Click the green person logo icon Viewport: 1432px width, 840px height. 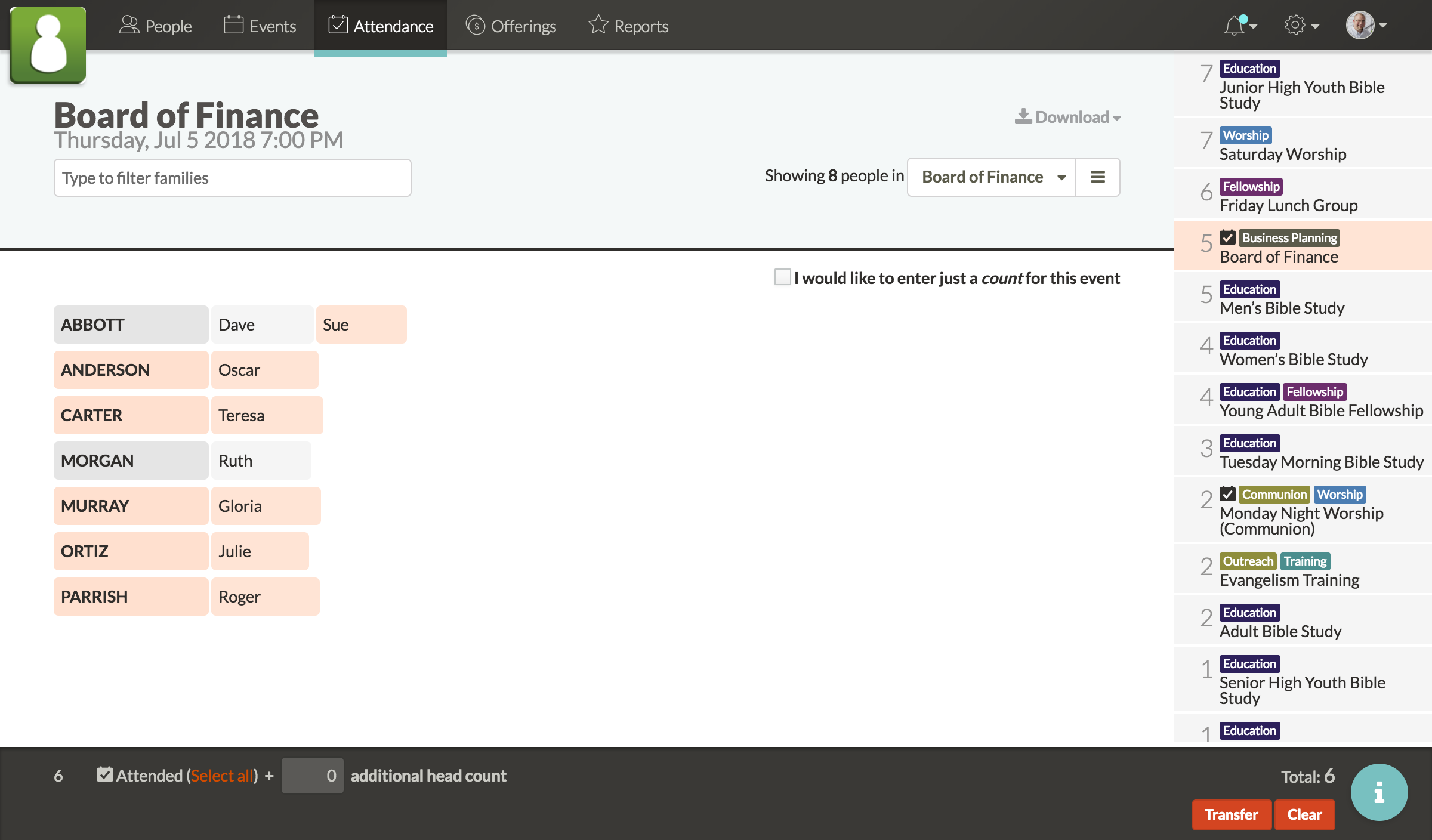(x=48, y=45)
